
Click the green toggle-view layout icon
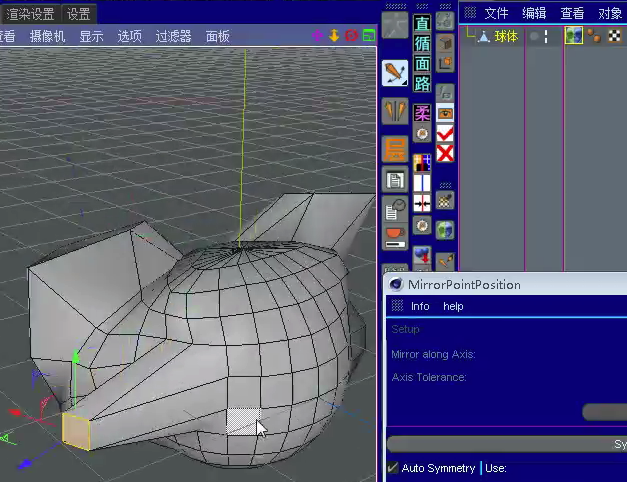(369, 36)
